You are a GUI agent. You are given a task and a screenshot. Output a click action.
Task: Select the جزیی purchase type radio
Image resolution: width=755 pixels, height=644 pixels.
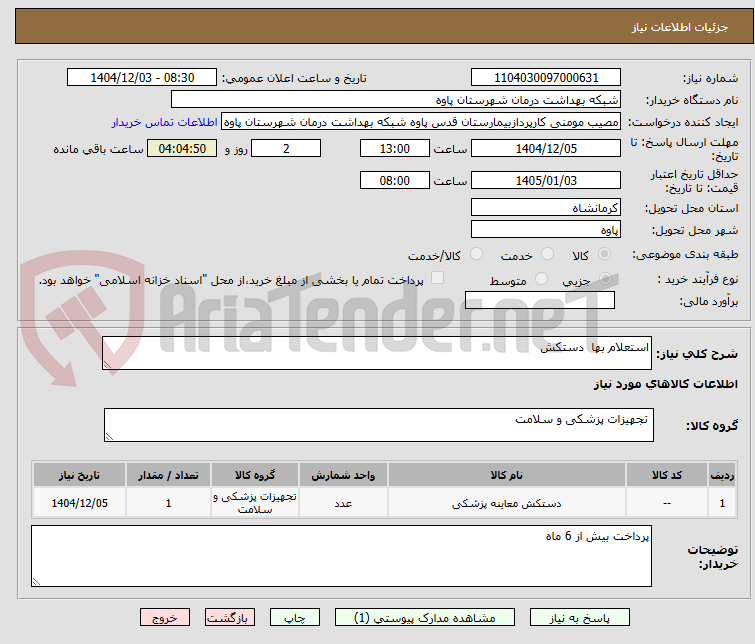(605, 278)
